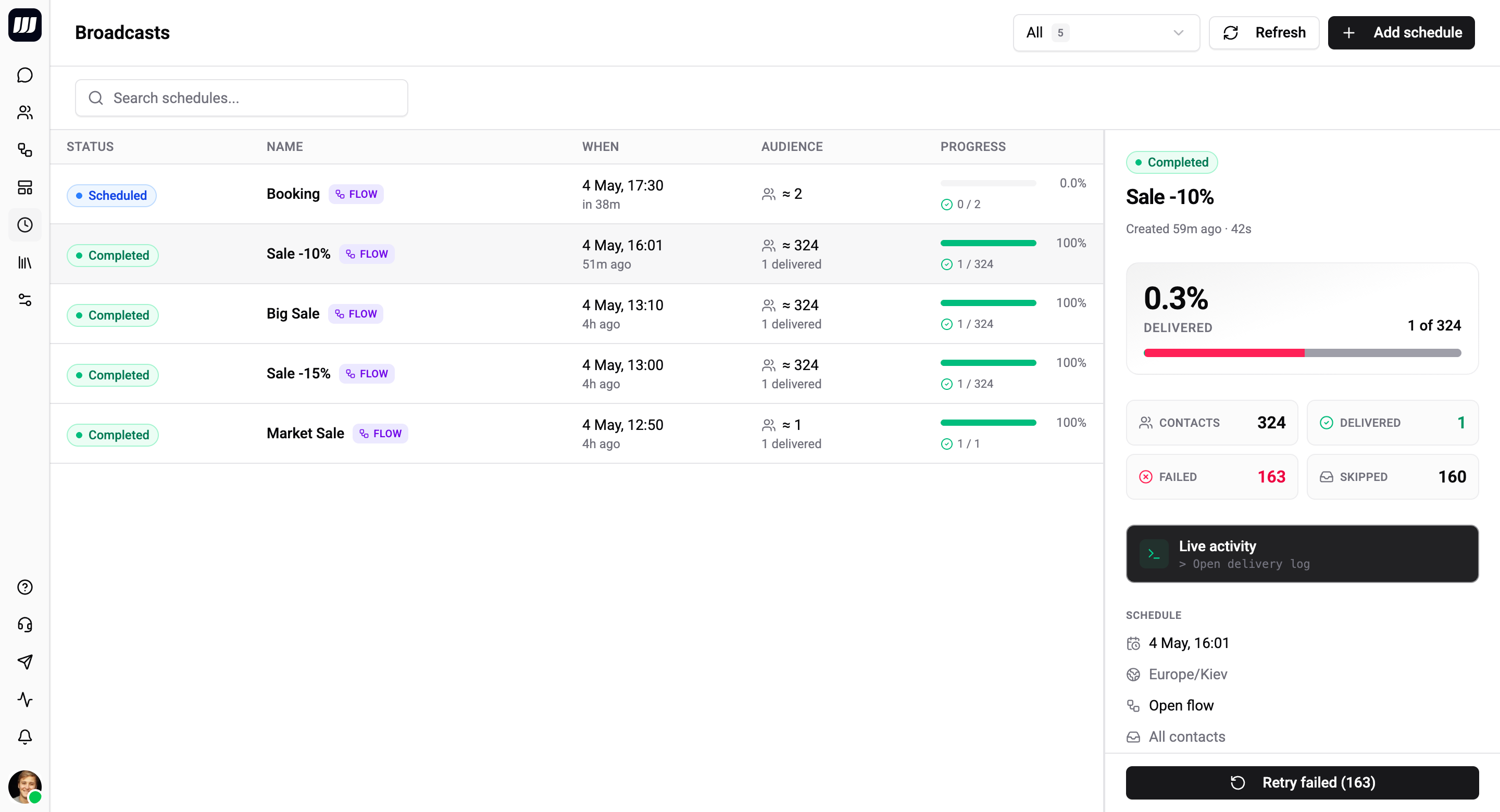Screen dimensions: 1500x812
Task: Click the Skipped count 160
Action: tap(1452, 477)
